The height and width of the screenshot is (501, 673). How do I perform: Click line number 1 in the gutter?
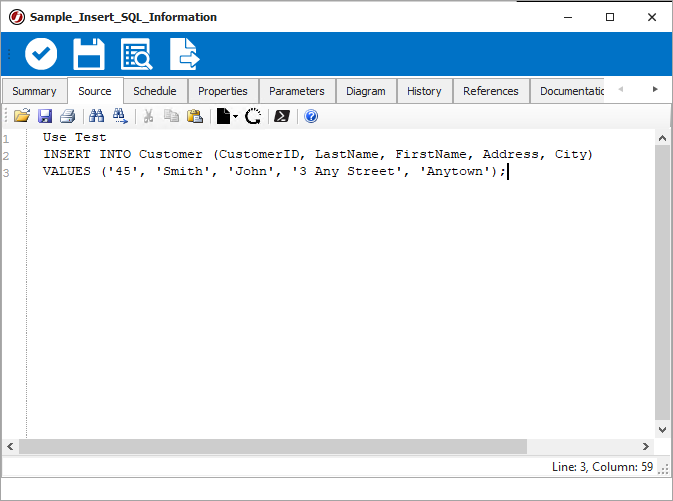click(x=6, y=139)
